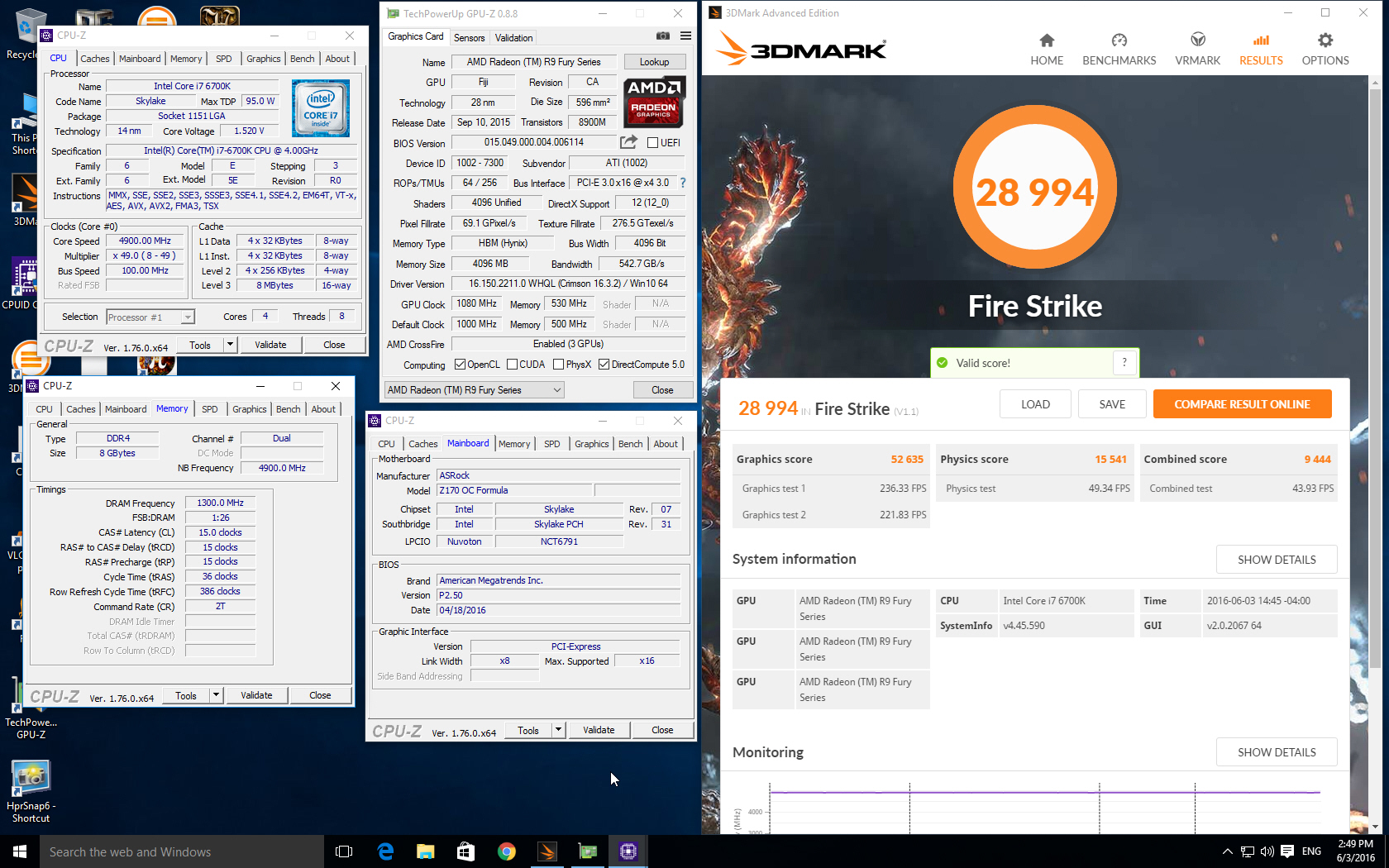Open GPU selection dropdown in GPU-Z

point(475,390)
